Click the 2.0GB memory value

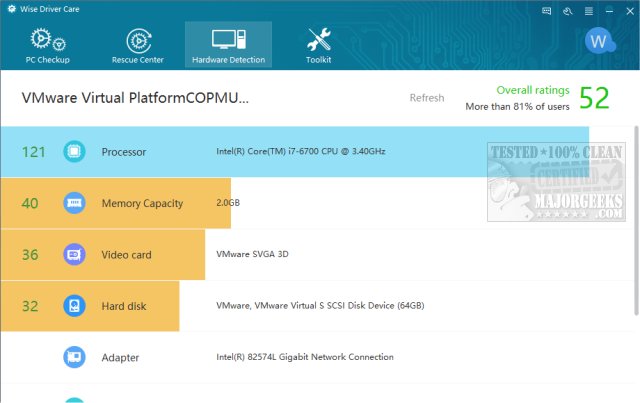pos(228,203)
